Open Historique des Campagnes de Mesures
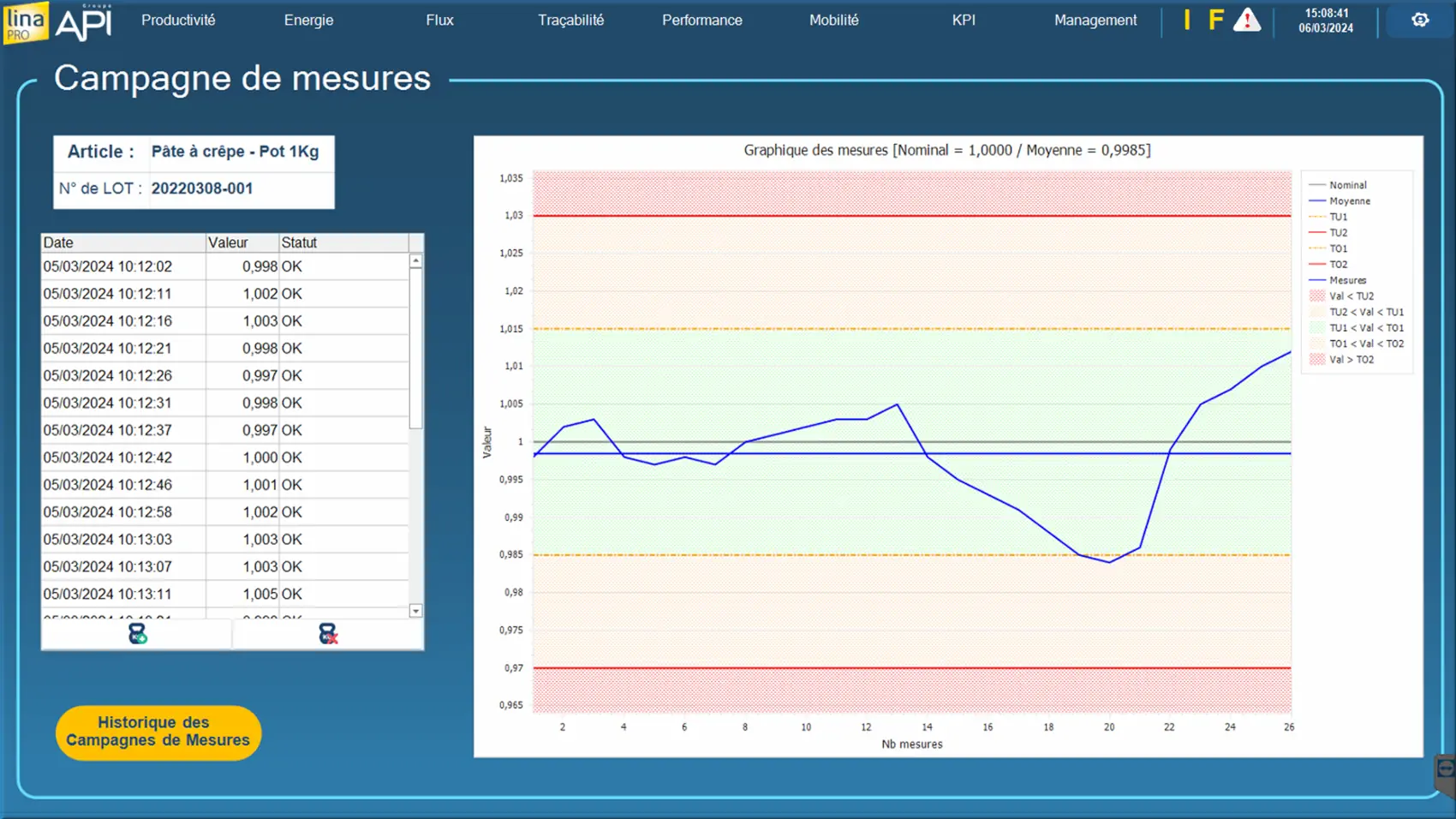This screenshot has height=819, width=1456. pyautogui.click(x=158, y=732)
